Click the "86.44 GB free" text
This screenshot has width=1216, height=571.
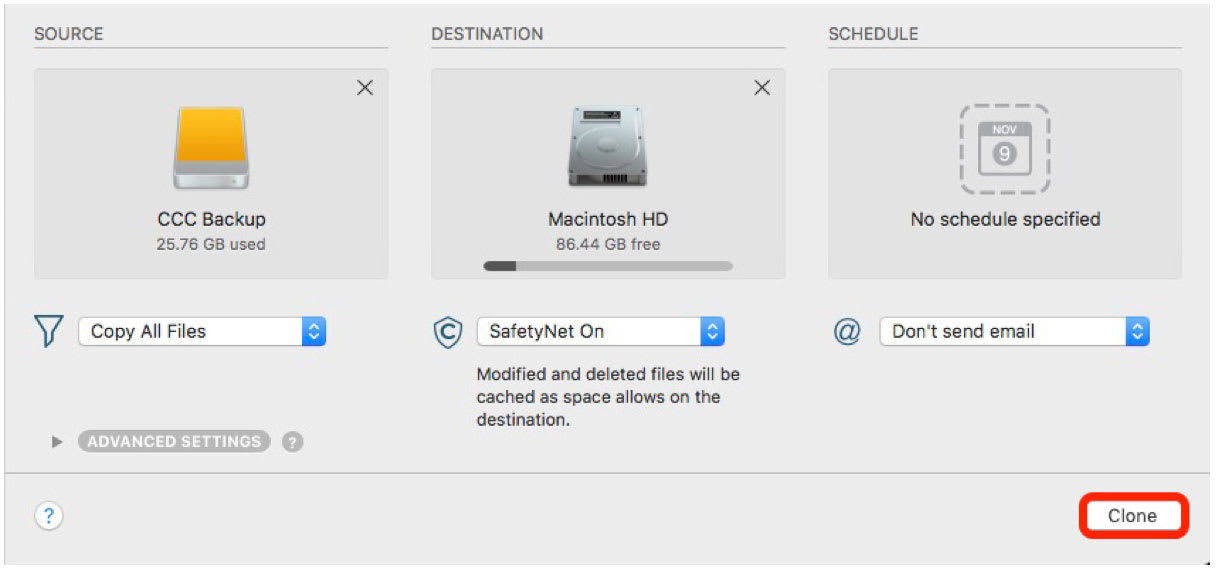608,244
